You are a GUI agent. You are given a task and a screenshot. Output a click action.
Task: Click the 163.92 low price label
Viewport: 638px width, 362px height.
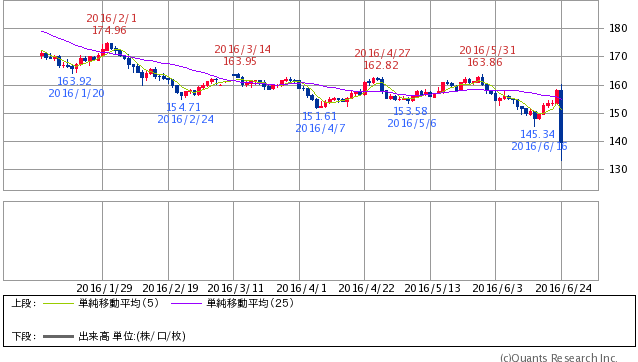point(74,81)
